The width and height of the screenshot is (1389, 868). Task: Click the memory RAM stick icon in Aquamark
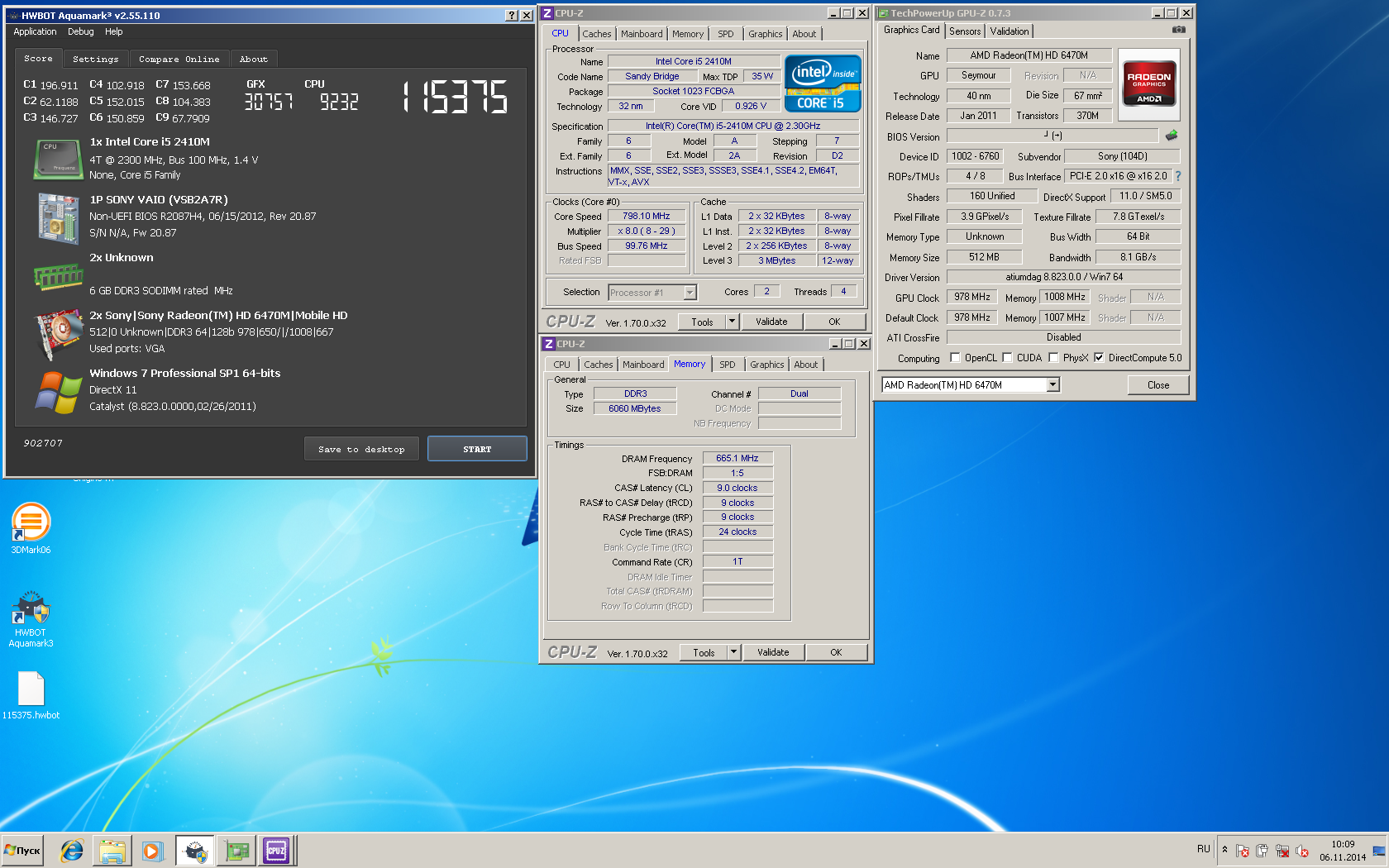(x=58, y=277)
